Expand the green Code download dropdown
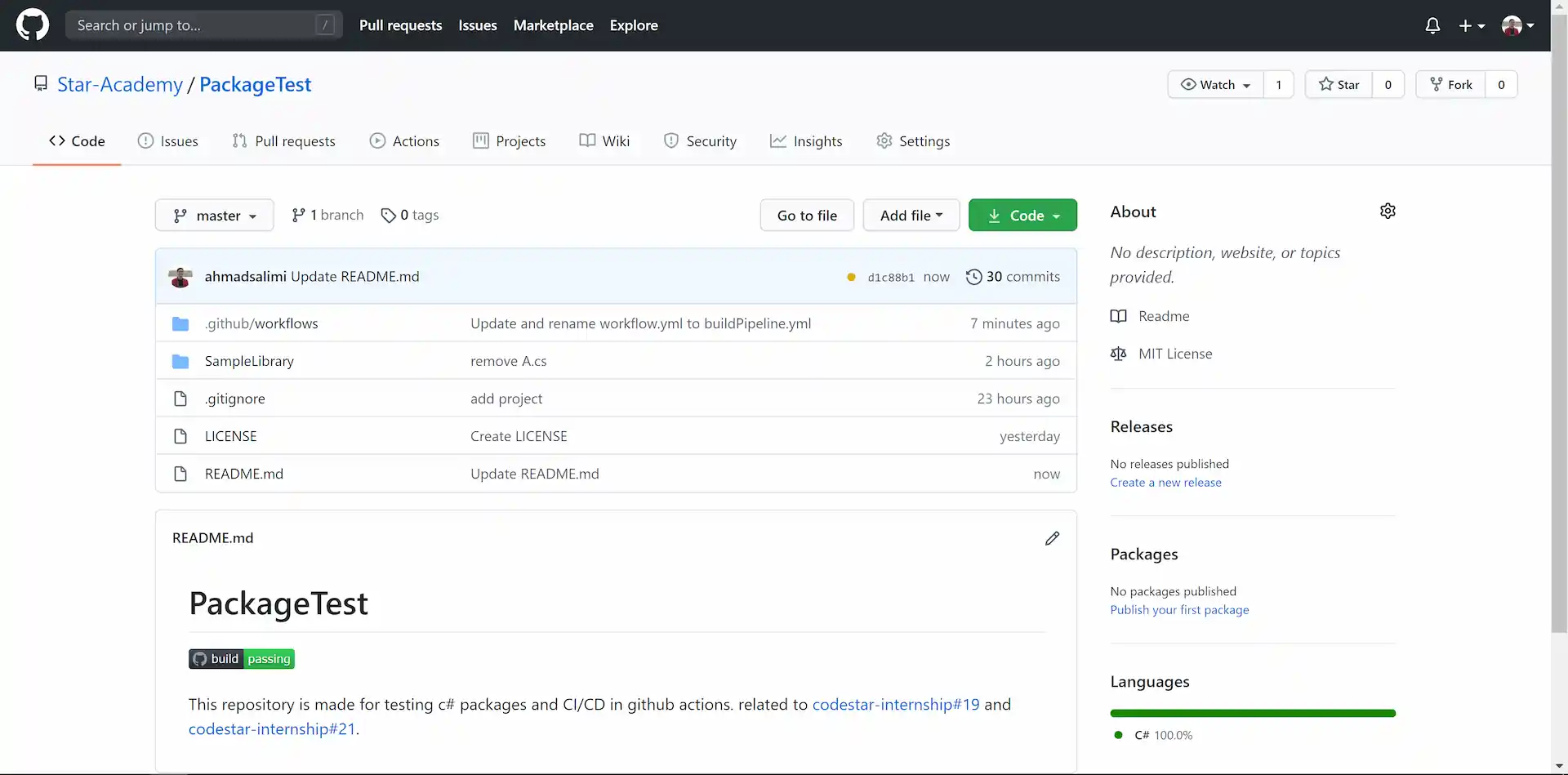Screen dimensions: 1568x775 [1022, 215]
